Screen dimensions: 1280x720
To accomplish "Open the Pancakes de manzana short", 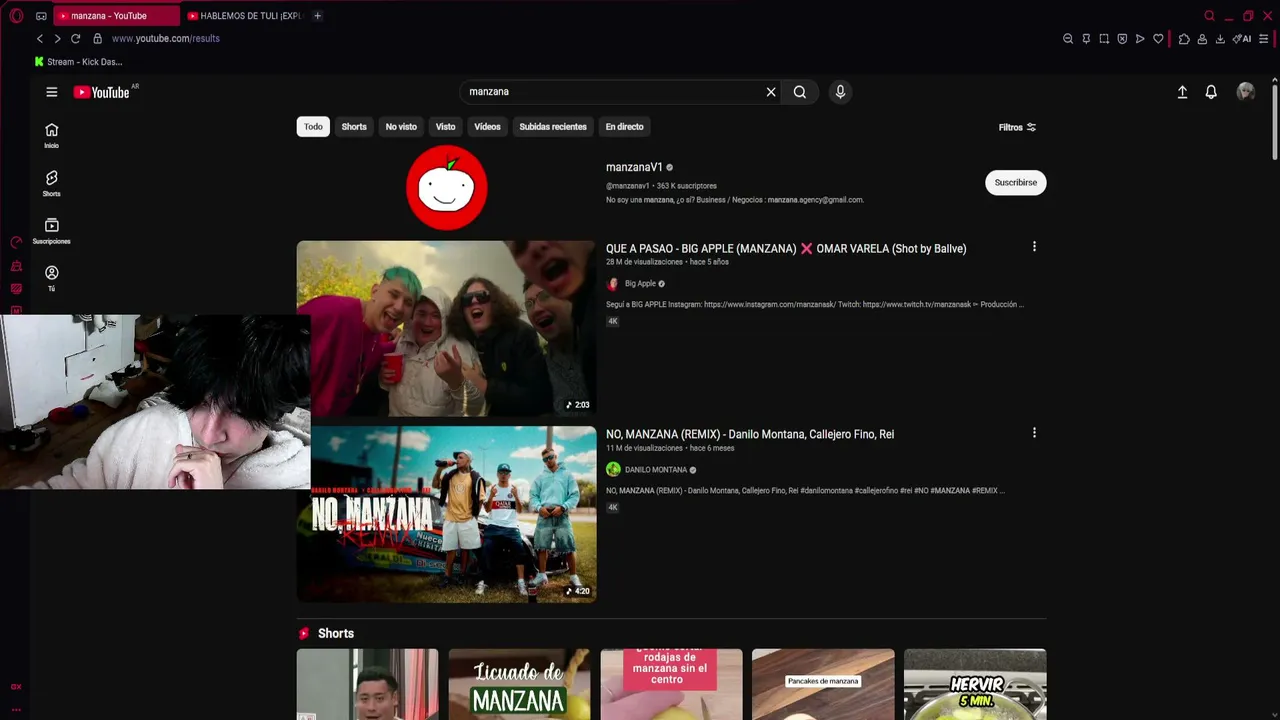I will 823,684.
